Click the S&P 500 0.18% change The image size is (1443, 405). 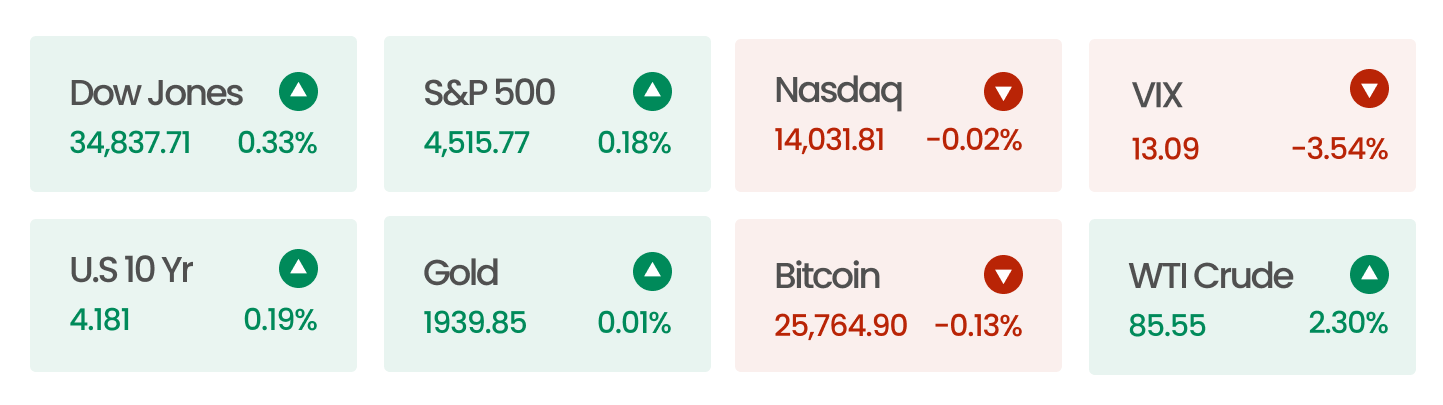pos(634,143)
